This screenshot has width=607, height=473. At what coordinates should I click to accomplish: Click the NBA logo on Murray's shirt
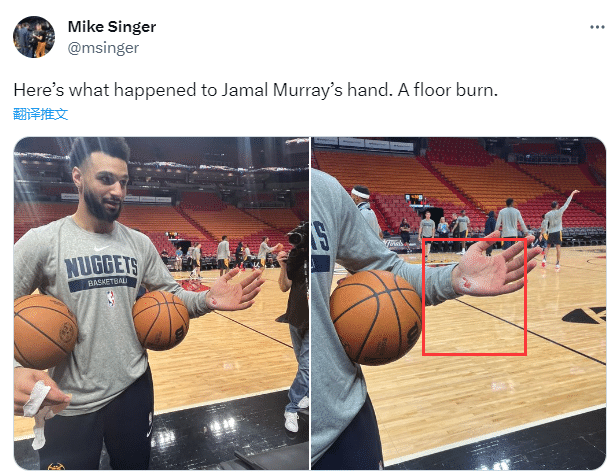111,298
